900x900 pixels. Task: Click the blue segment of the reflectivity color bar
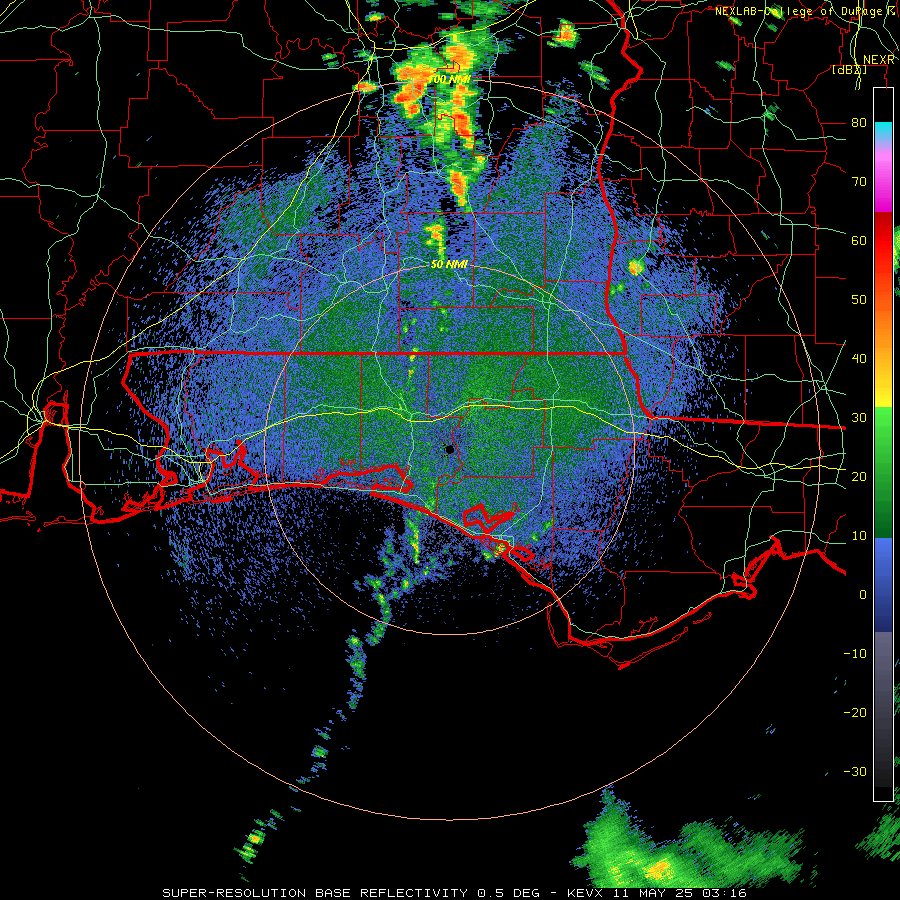(x=883, y=583)
